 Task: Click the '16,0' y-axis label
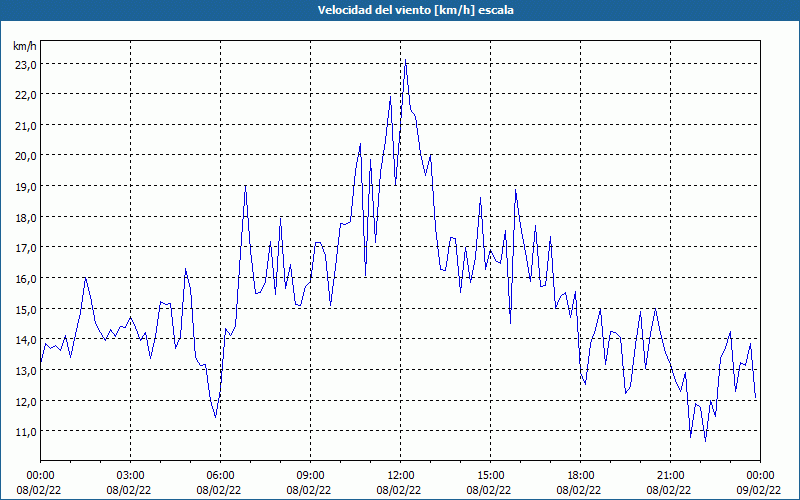[26, 279]
